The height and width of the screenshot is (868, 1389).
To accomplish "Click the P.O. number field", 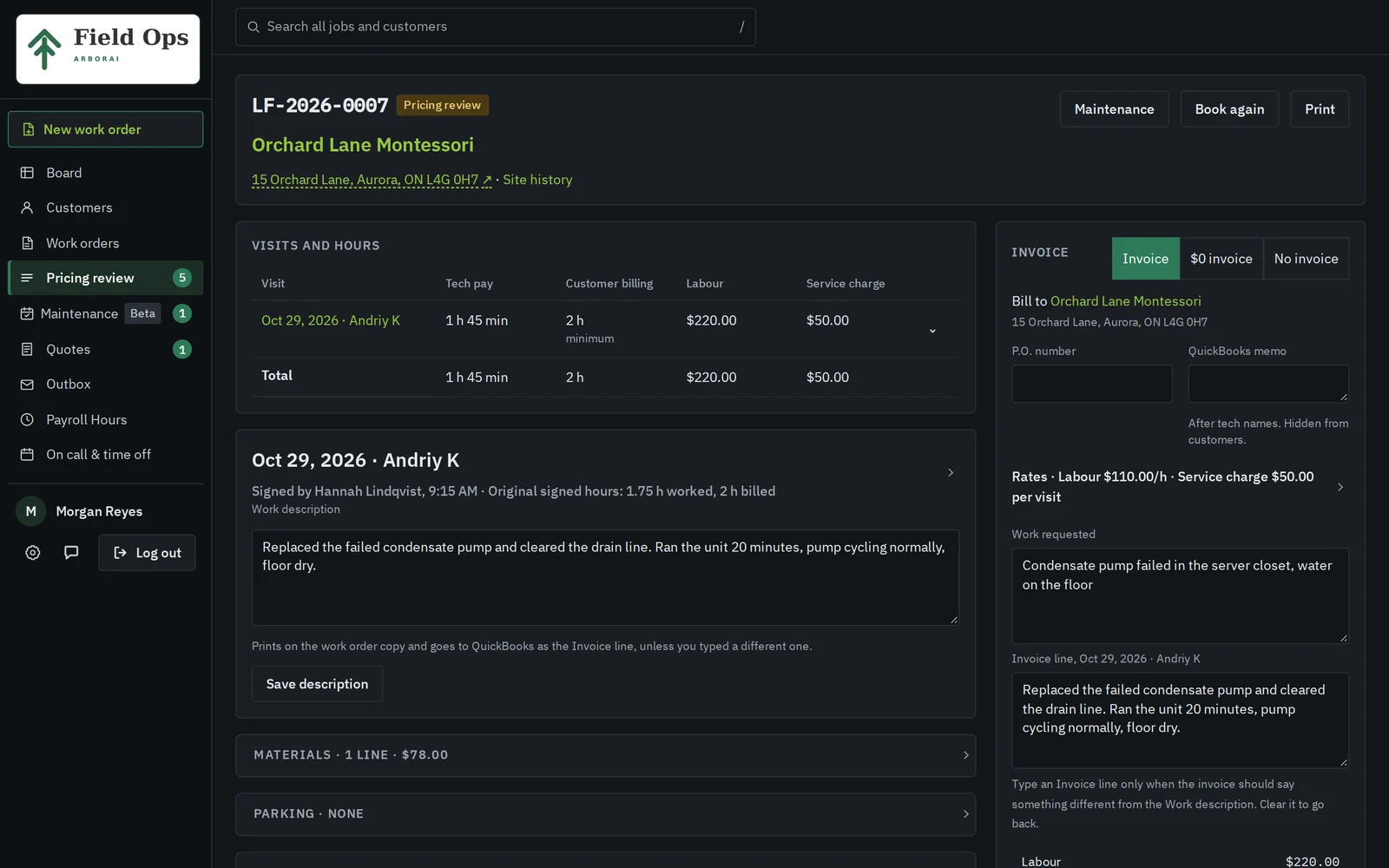I will [1092, 384].
